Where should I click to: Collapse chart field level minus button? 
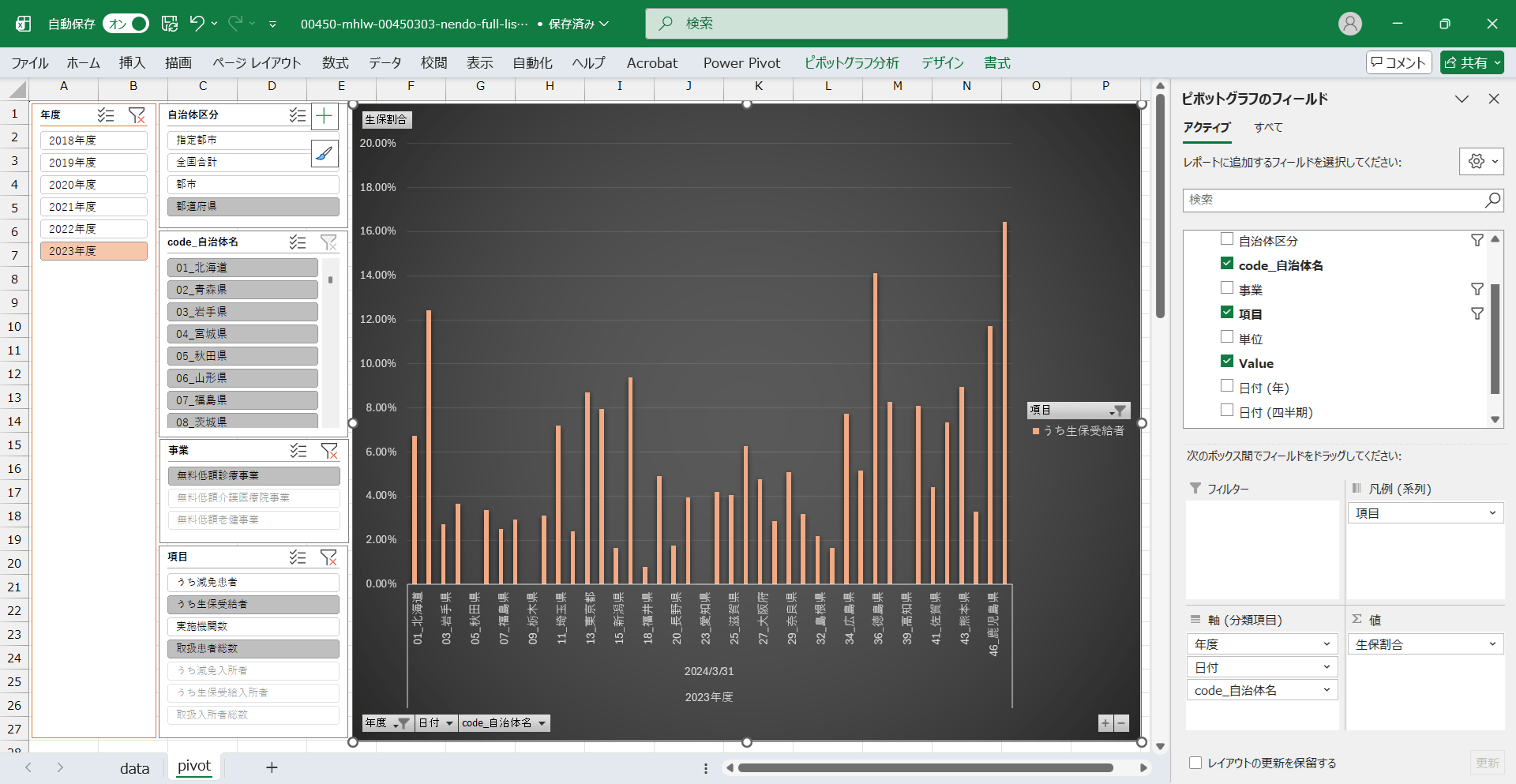click(x=1120, y=723)
